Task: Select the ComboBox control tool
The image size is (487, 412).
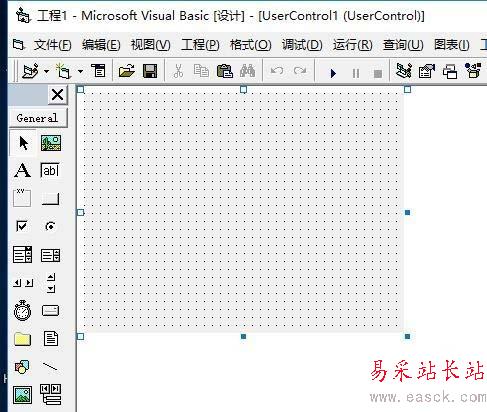Action: point(22,254)
